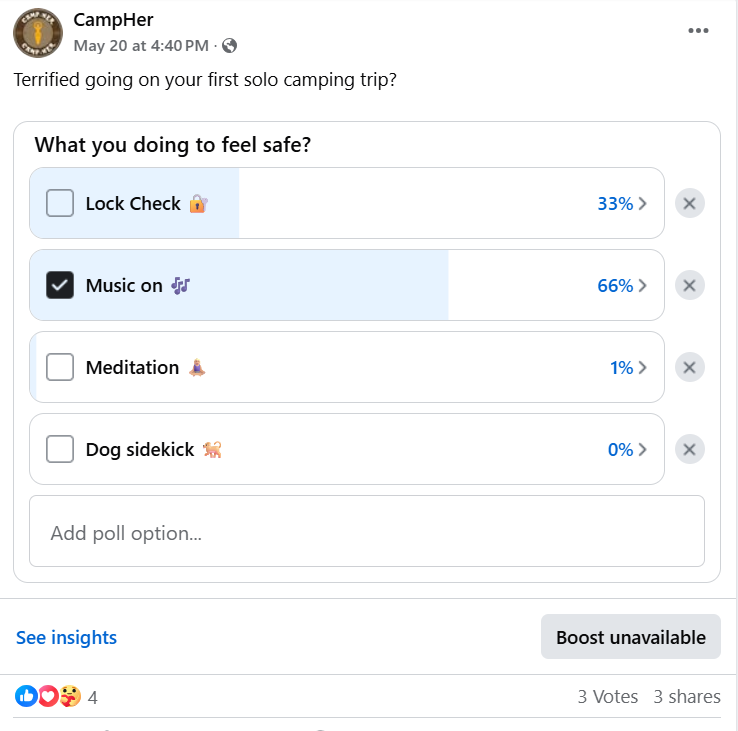Click the Boost unavailable button
The width and height of the screenshot is (738, 731).
(630, 637)
